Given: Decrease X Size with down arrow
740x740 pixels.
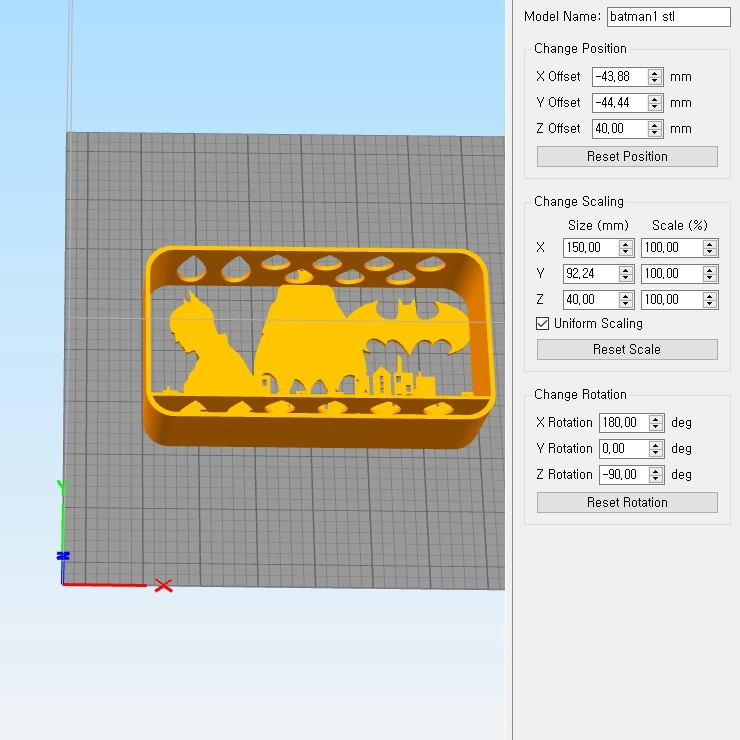Looking at the screenshot, I should click(x=626, y=252).
